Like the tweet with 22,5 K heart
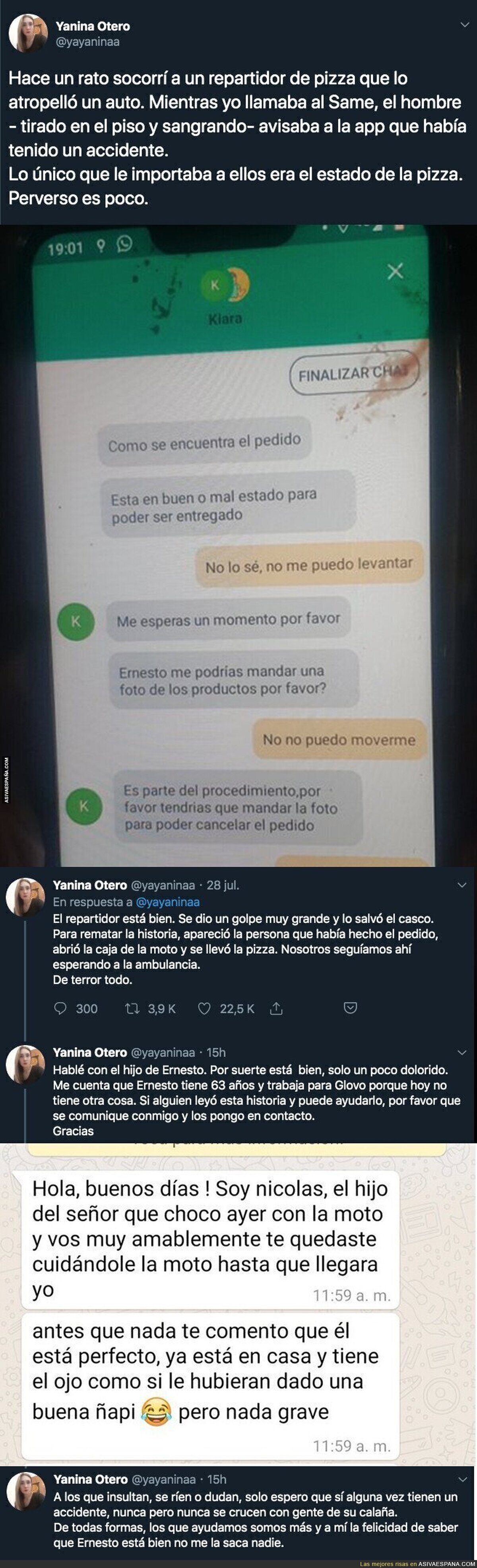The height and width of the screenshot is (1568, 477). click(x=204, y=1009)
